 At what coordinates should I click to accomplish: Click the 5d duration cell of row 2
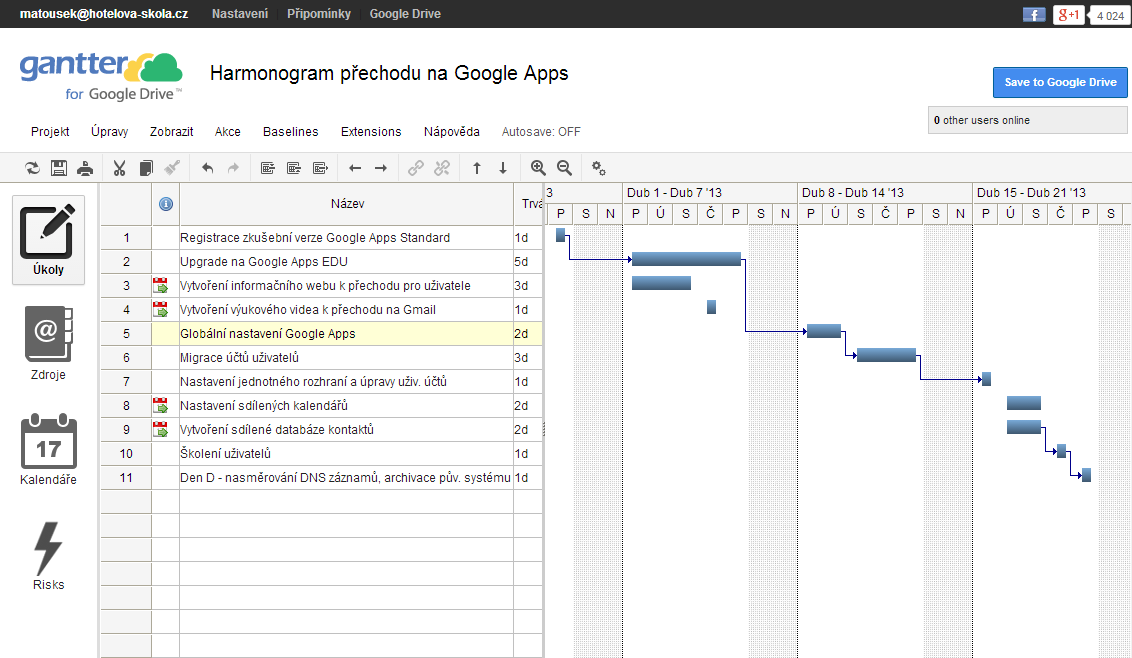coord(528,261)
